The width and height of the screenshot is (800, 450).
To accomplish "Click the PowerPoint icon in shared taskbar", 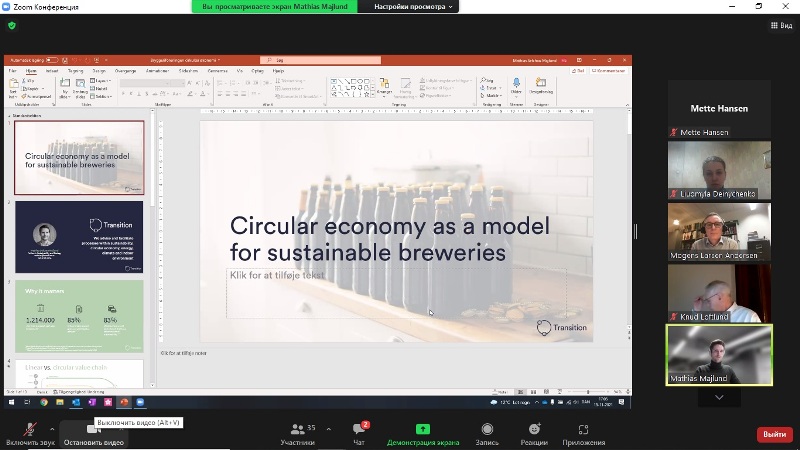I will [125, 402].
